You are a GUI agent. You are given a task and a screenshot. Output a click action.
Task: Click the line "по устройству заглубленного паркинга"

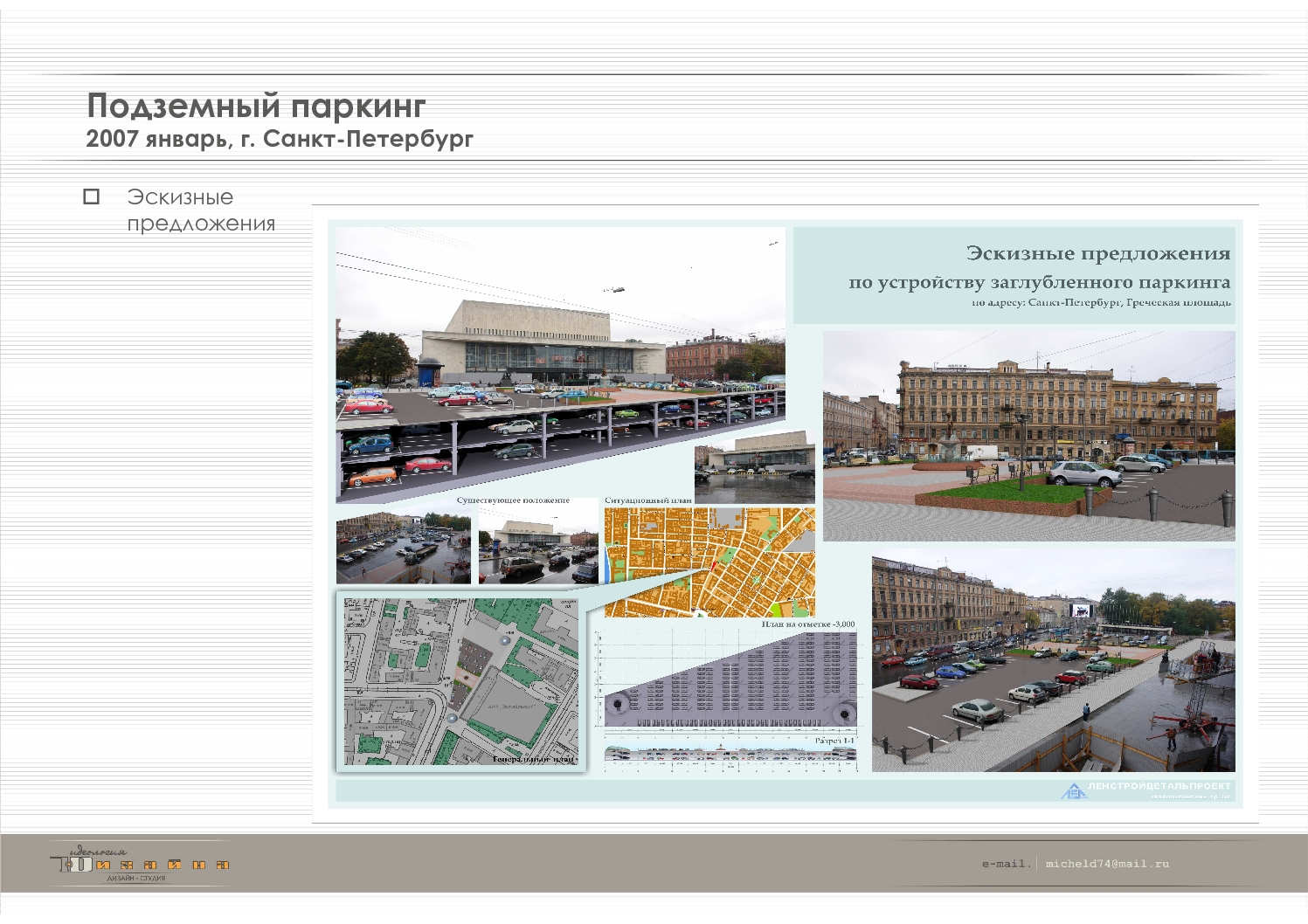1040,282
